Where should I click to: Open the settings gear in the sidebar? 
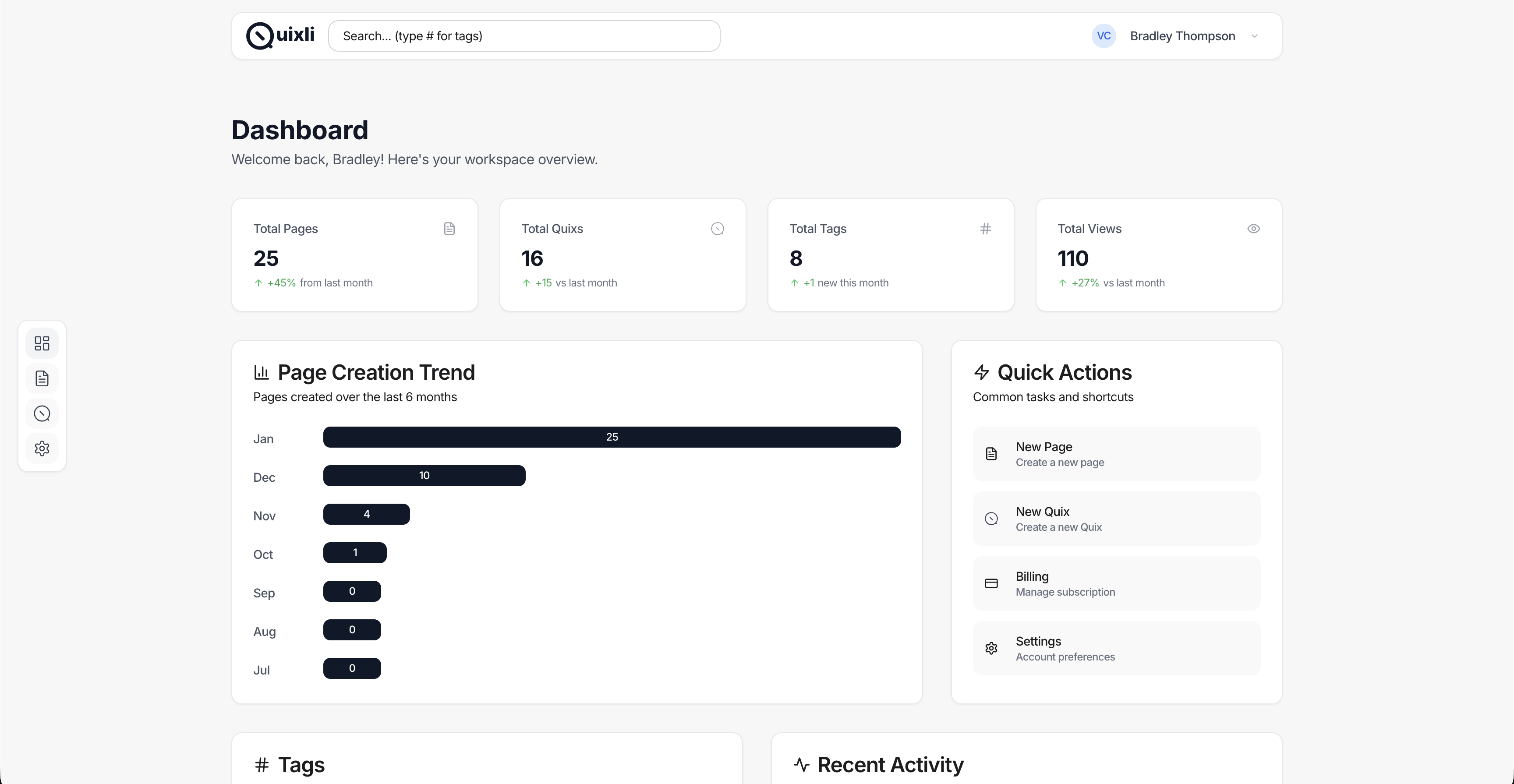pyautogui.click(x=42, y=449)
